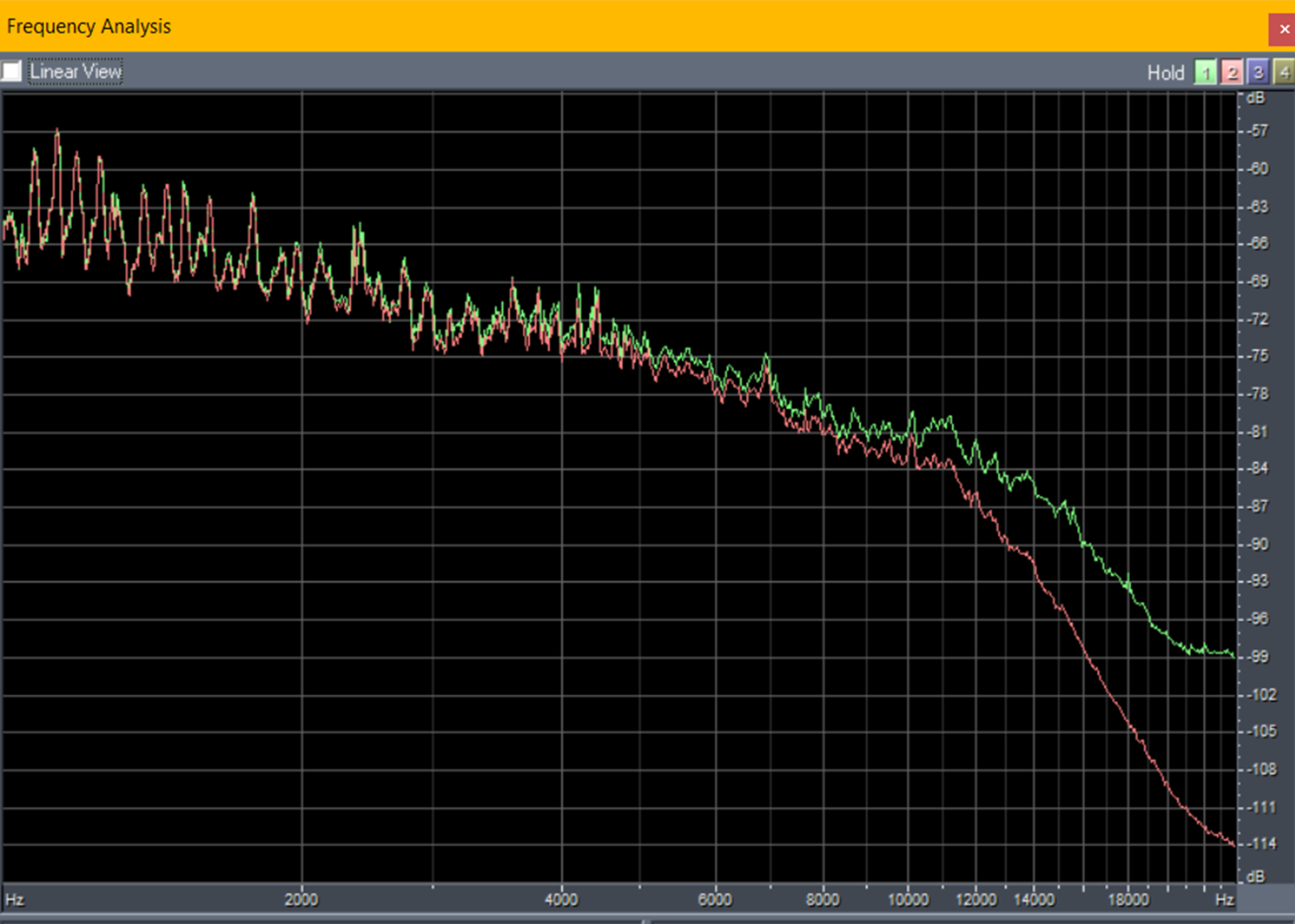This screenshot has height=924, width=1295.
Task: Click the -69 dB scale label
Action: point(1257,281)
